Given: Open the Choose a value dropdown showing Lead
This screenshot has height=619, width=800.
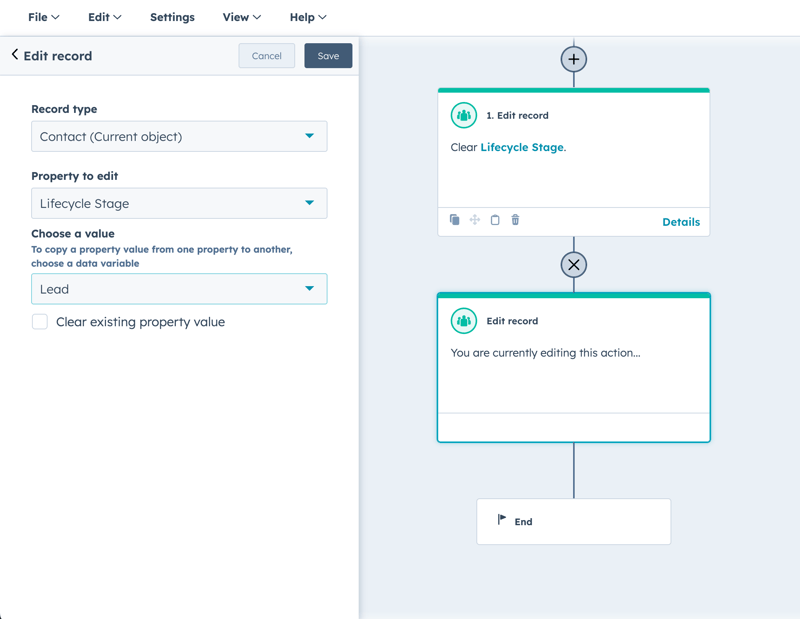Looking at the screenshot, I should pyautogui.click(x=179, y=289).
